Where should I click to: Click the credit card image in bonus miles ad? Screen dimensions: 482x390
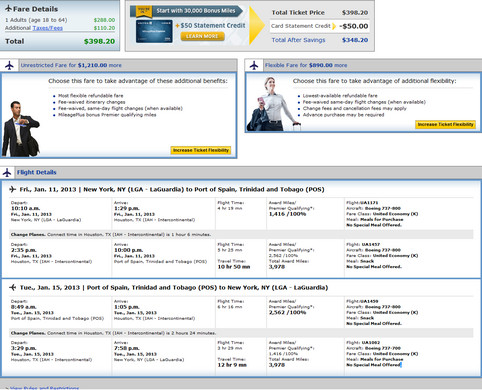click(x=154, y=31)
